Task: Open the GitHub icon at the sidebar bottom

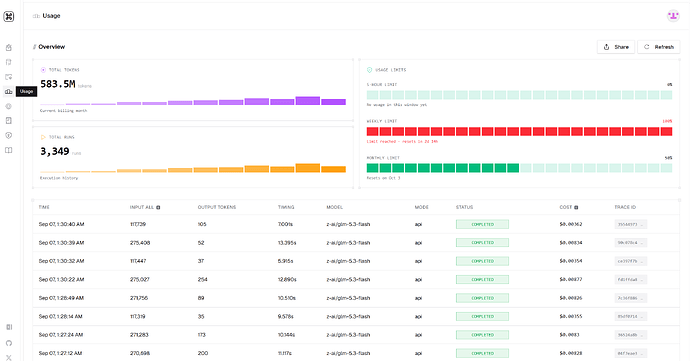Action: pos(9,343)
